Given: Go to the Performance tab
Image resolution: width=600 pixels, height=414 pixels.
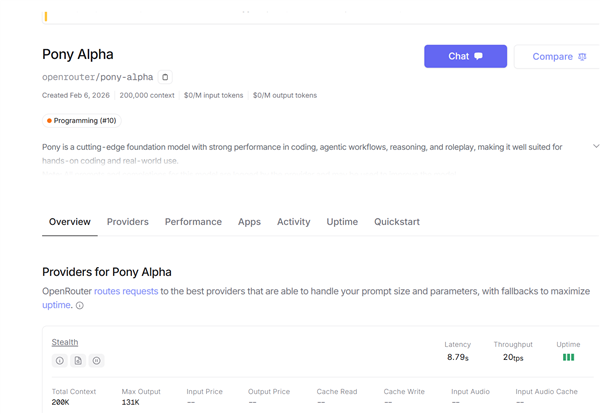Looking at the screenshot, I should point(193,222).
